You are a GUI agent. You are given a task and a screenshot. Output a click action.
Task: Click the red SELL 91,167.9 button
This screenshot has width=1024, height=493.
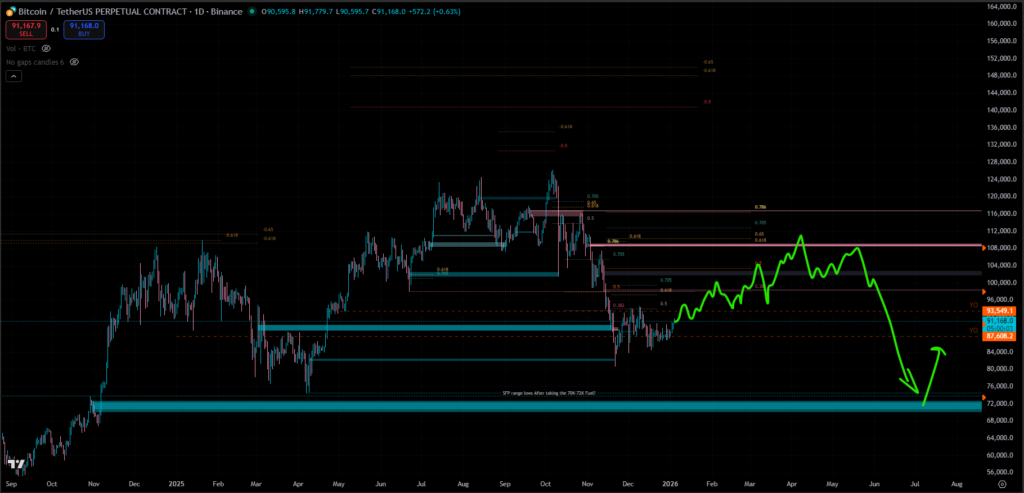[25, 29]
